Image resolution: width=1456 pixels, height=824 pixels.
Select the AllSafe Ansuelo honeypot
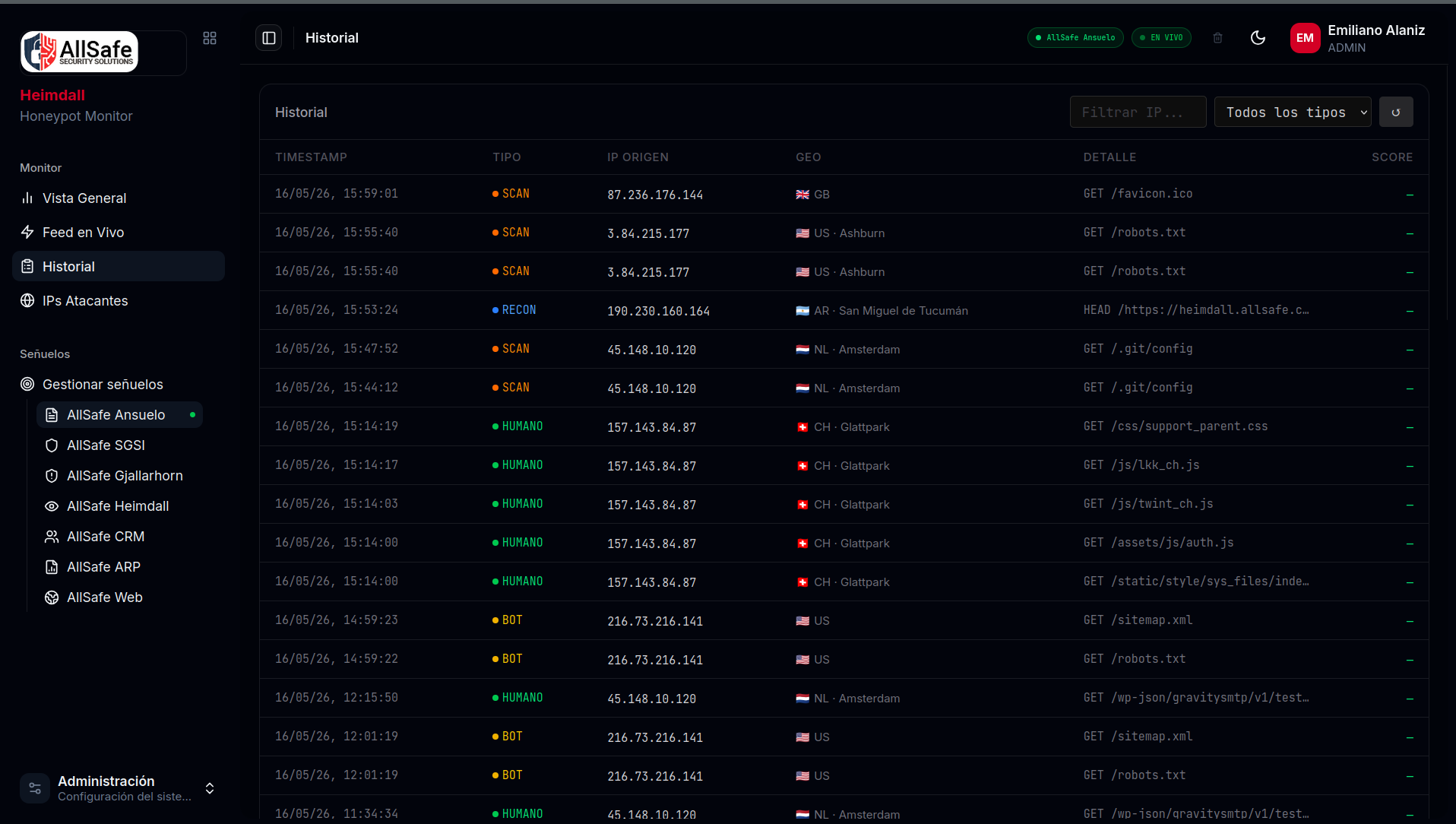point(120,415)
